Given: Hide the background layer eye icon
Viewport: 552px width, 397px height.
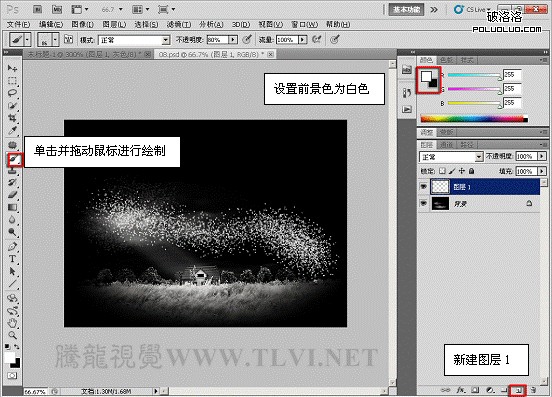Looking at the screenshot, I should coord(424,203).
